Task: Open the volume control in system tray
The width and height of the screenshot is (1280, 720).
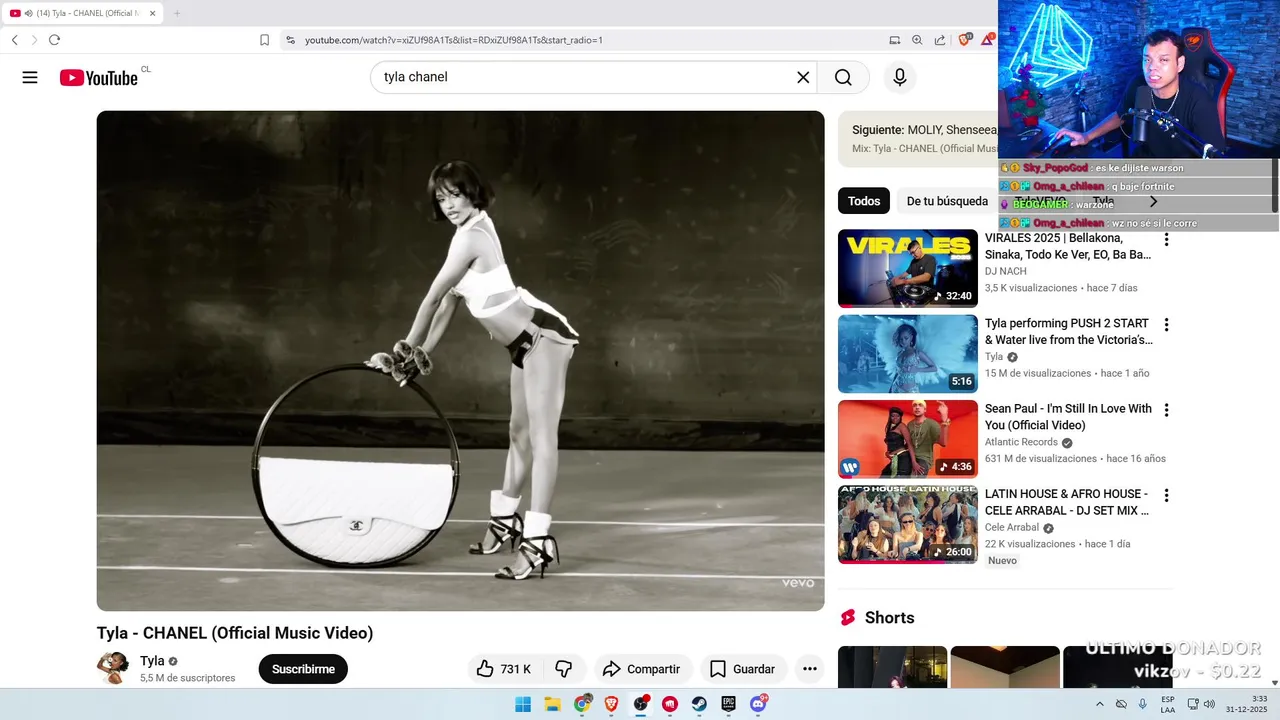Action: [x=1209, y=704]
